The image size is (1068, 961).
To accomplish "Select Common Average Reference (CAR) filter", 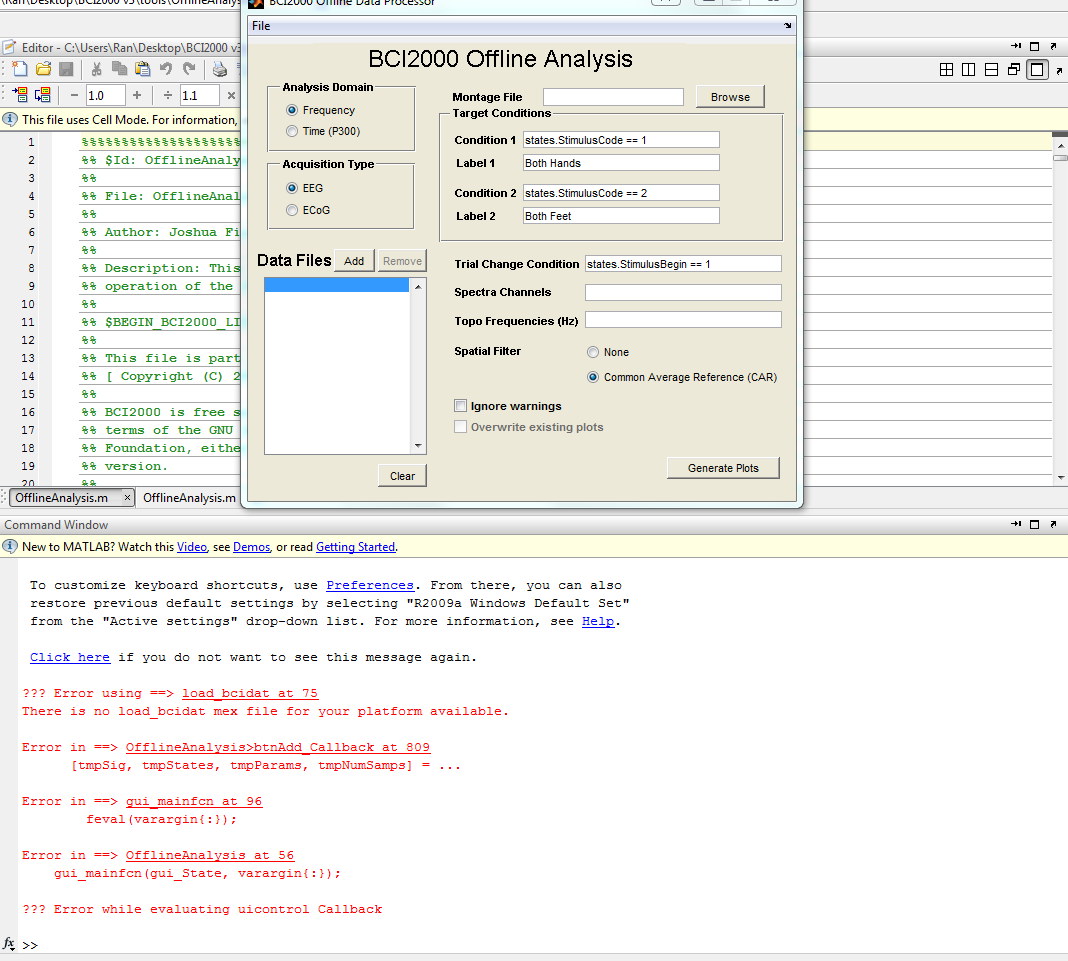I will pyautogui.click(x=593, y=377).
